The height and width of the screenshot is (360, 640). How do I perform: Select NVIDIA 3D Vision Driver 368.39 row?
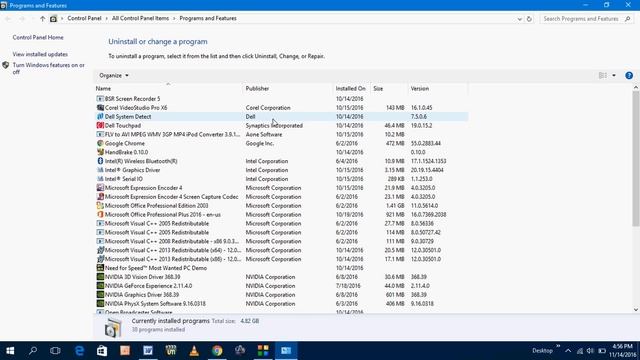(281, 277)
